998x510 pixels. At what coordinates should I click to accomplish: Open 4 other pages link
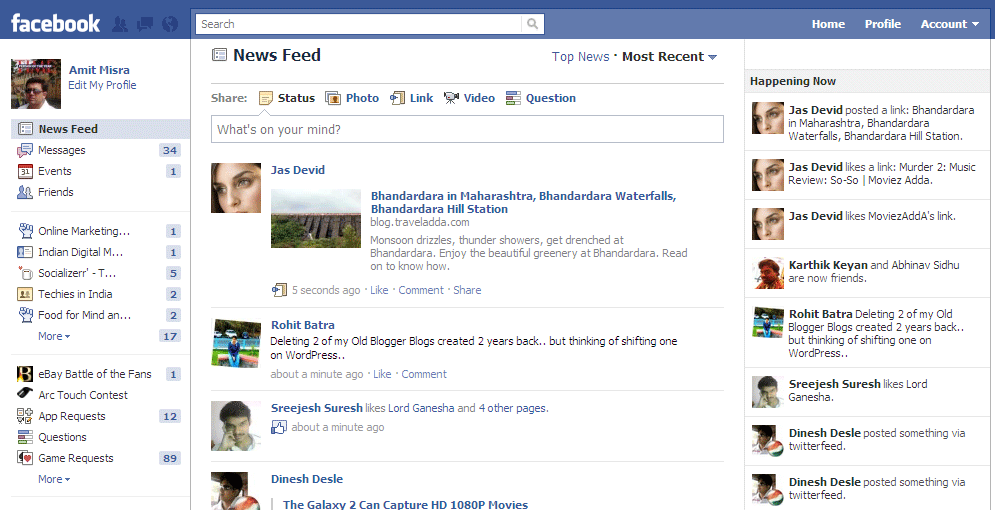(513, 408)
